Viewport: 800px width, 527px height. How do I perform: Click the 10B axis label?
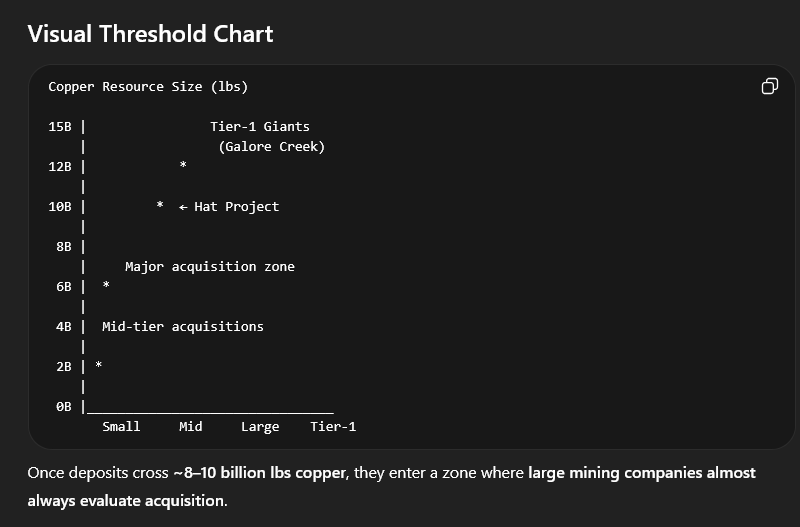60,207
